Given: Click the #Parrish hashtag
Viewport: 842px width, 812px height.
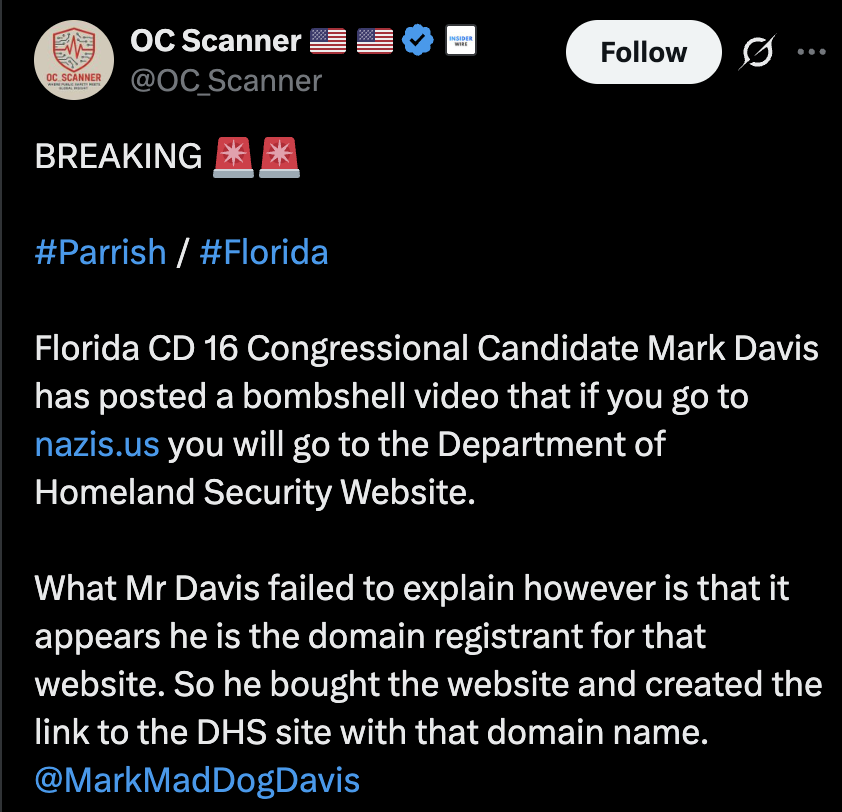Looking at the screenshot, I should tap(99, 252).
